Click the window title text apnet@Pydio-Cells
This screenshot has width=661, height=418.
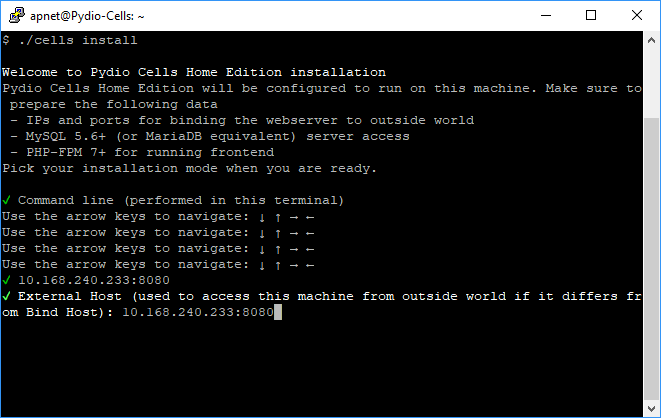coord(87,16)
